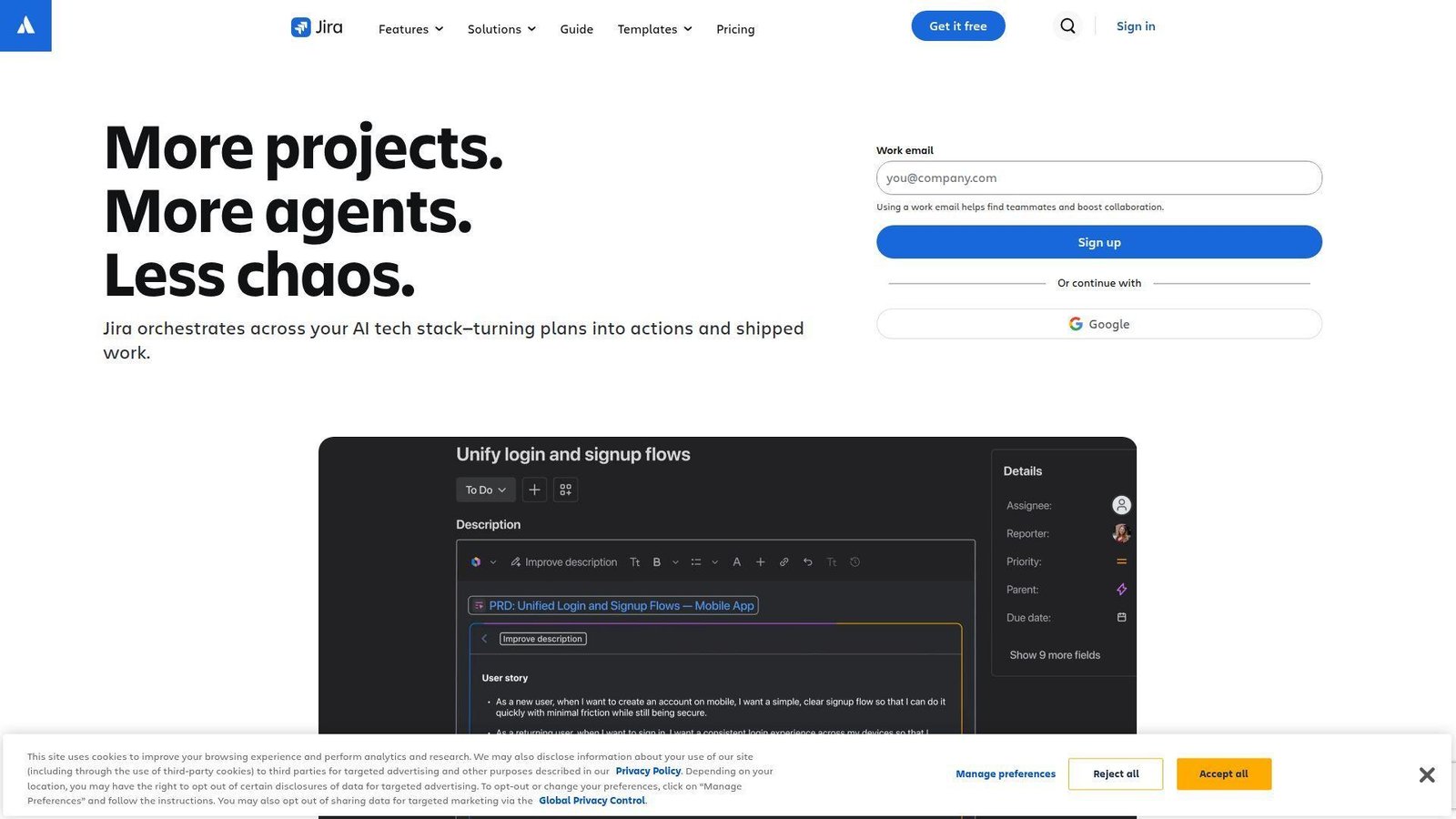Click the dimmed Tt icon before history

[x=832, y=562]
